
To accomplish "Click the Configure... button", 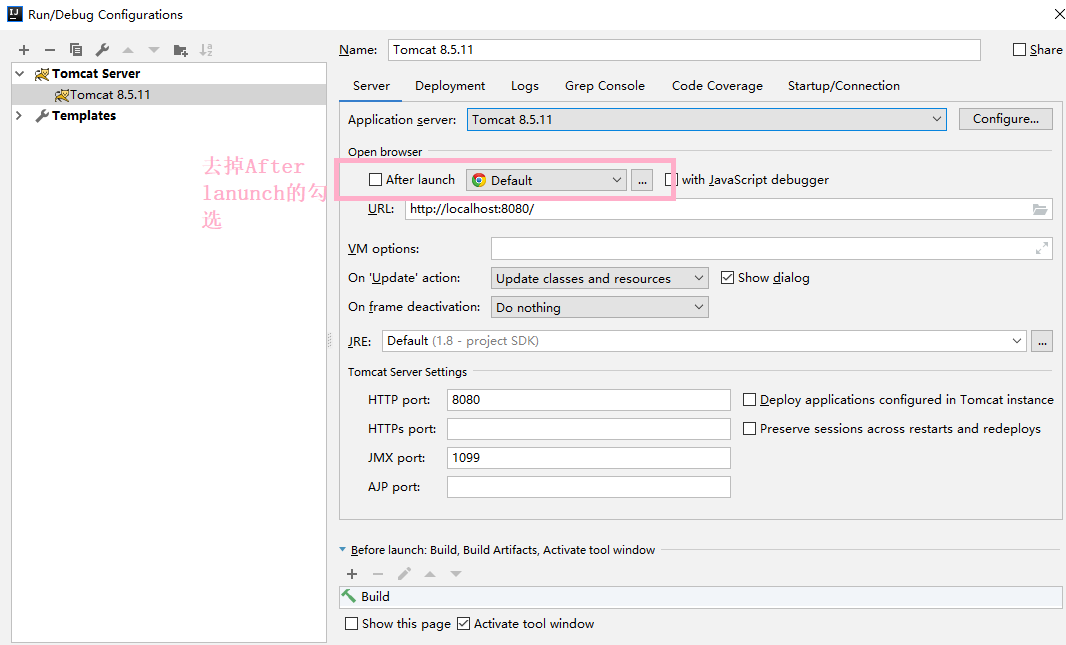I will [x=1005, y=119].
